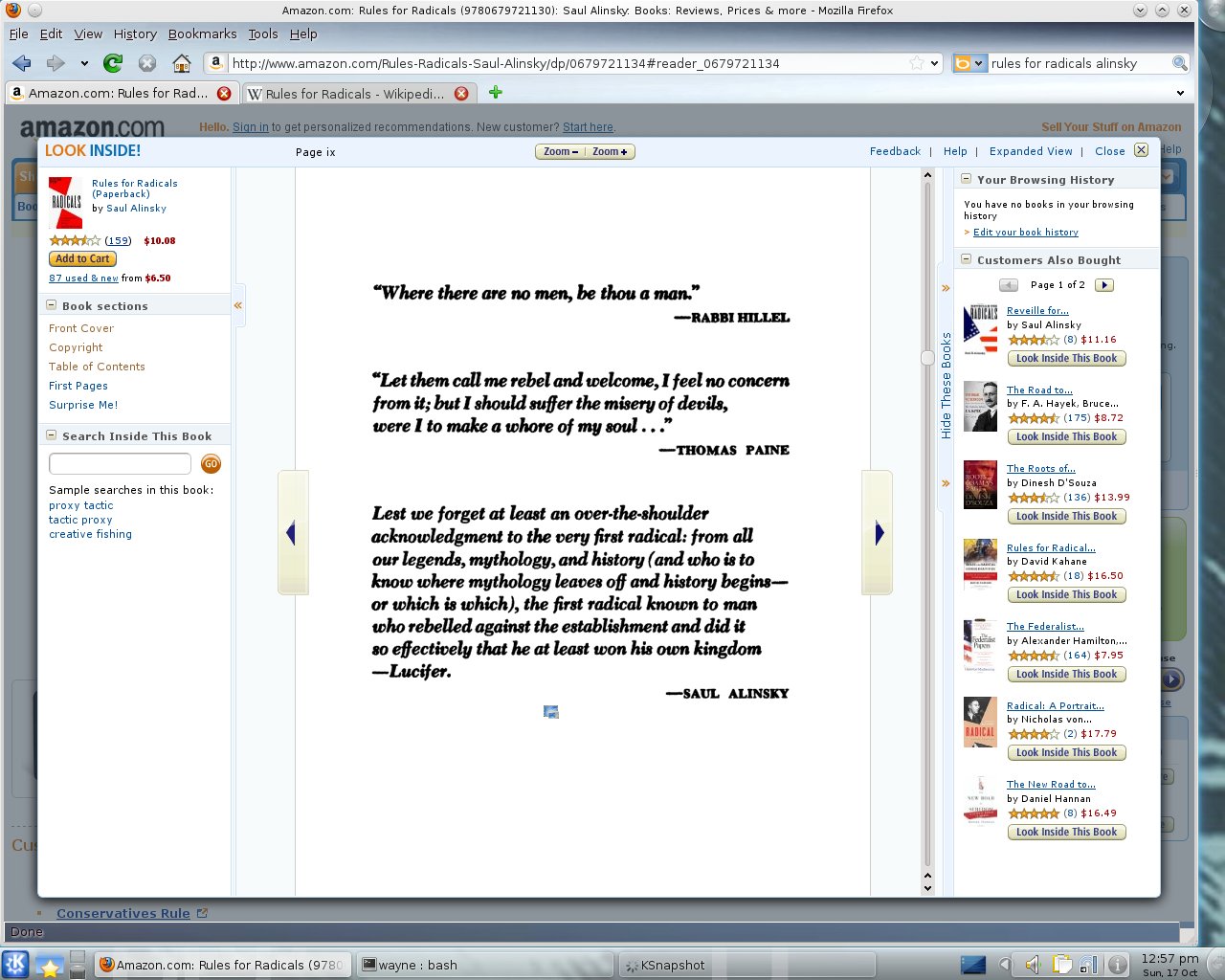The width and height of the screenshot is (1225, 980).
Task: Click the Surprise Me! link
Action: pyautogui.click(x=83, y=405)
